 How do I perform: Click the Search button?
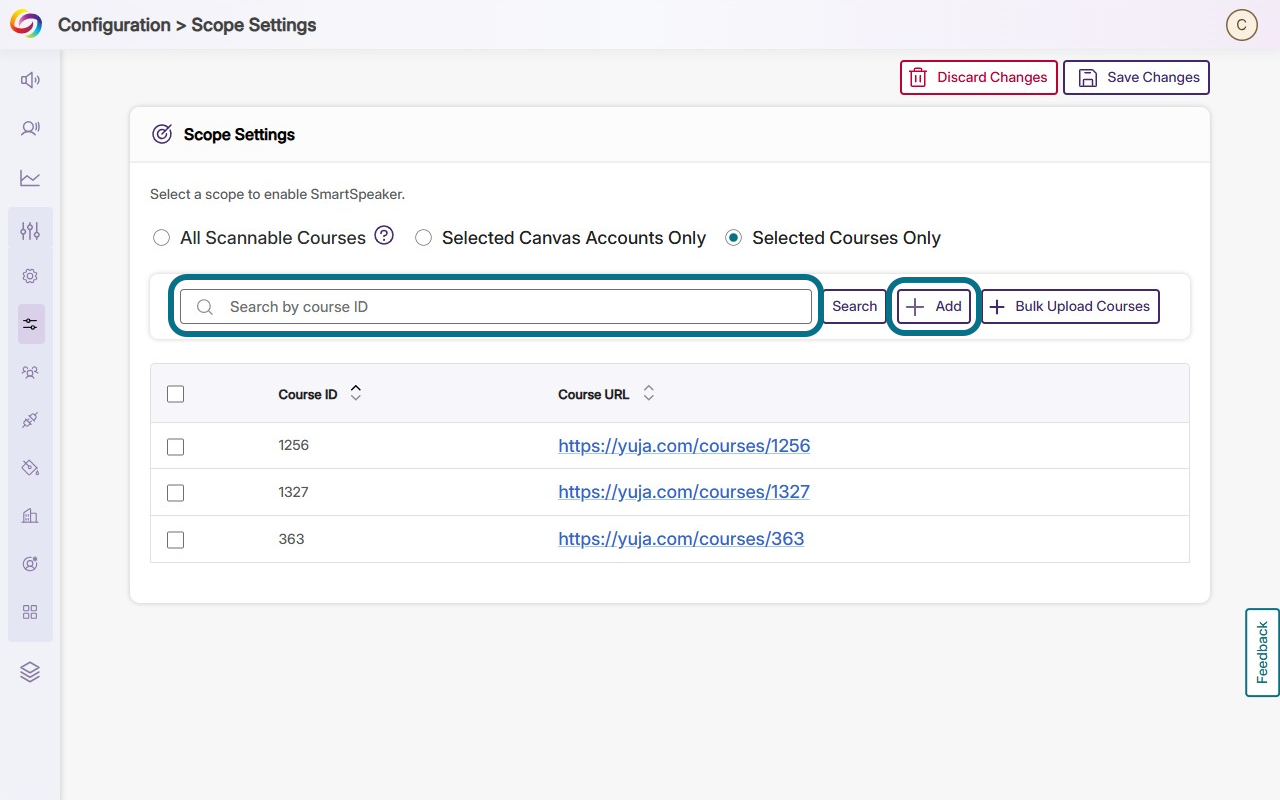click(854, 306)
